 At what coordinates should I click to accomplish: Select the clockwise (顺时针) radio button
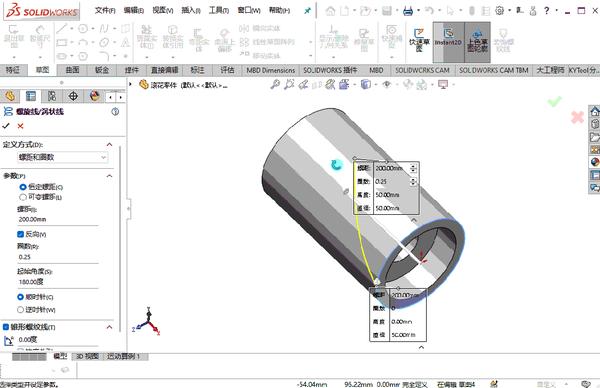(x=20, y=297)
